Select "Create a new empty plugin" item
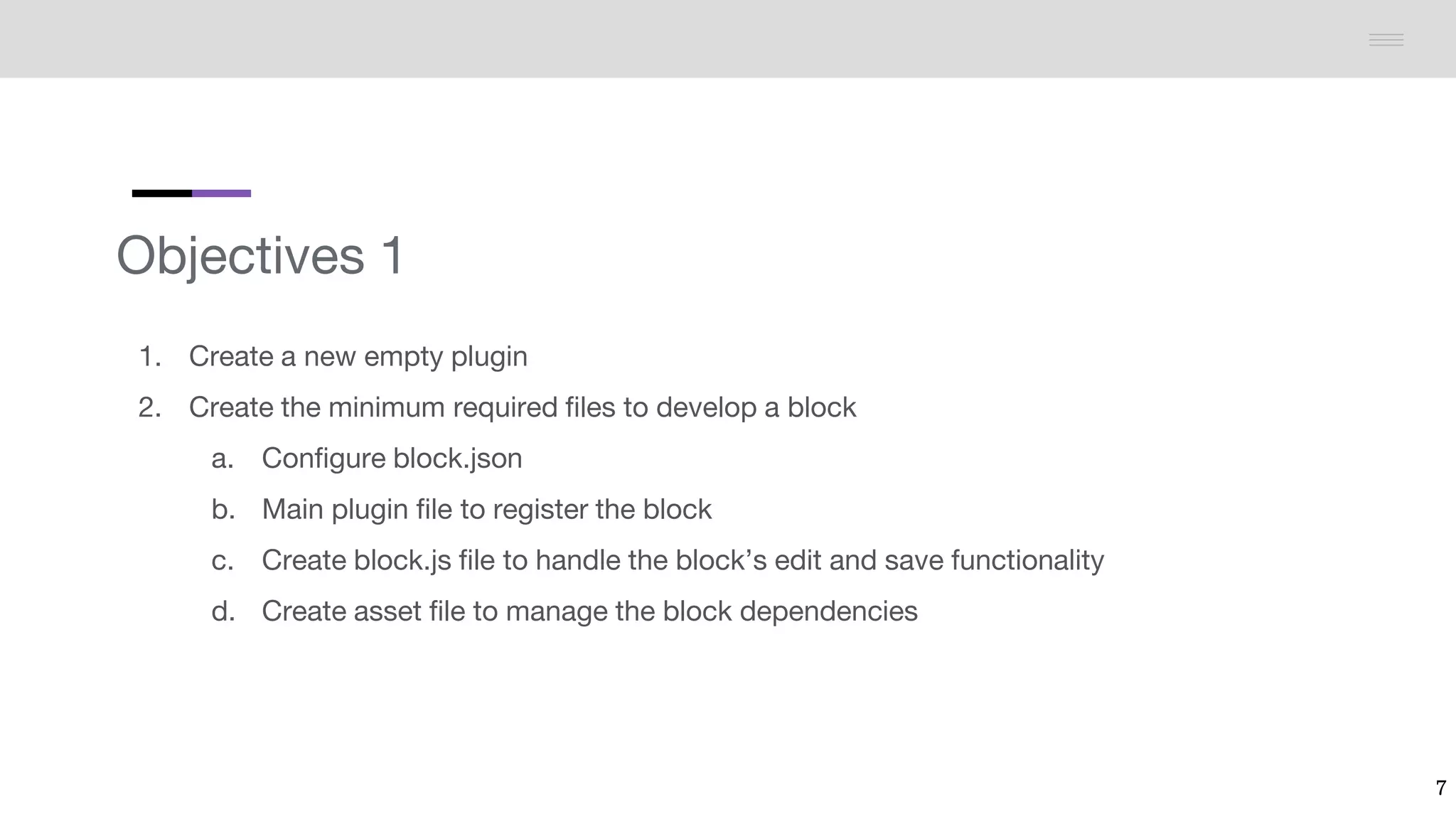This screenshot has height=819, width=1456. point(358,356)
